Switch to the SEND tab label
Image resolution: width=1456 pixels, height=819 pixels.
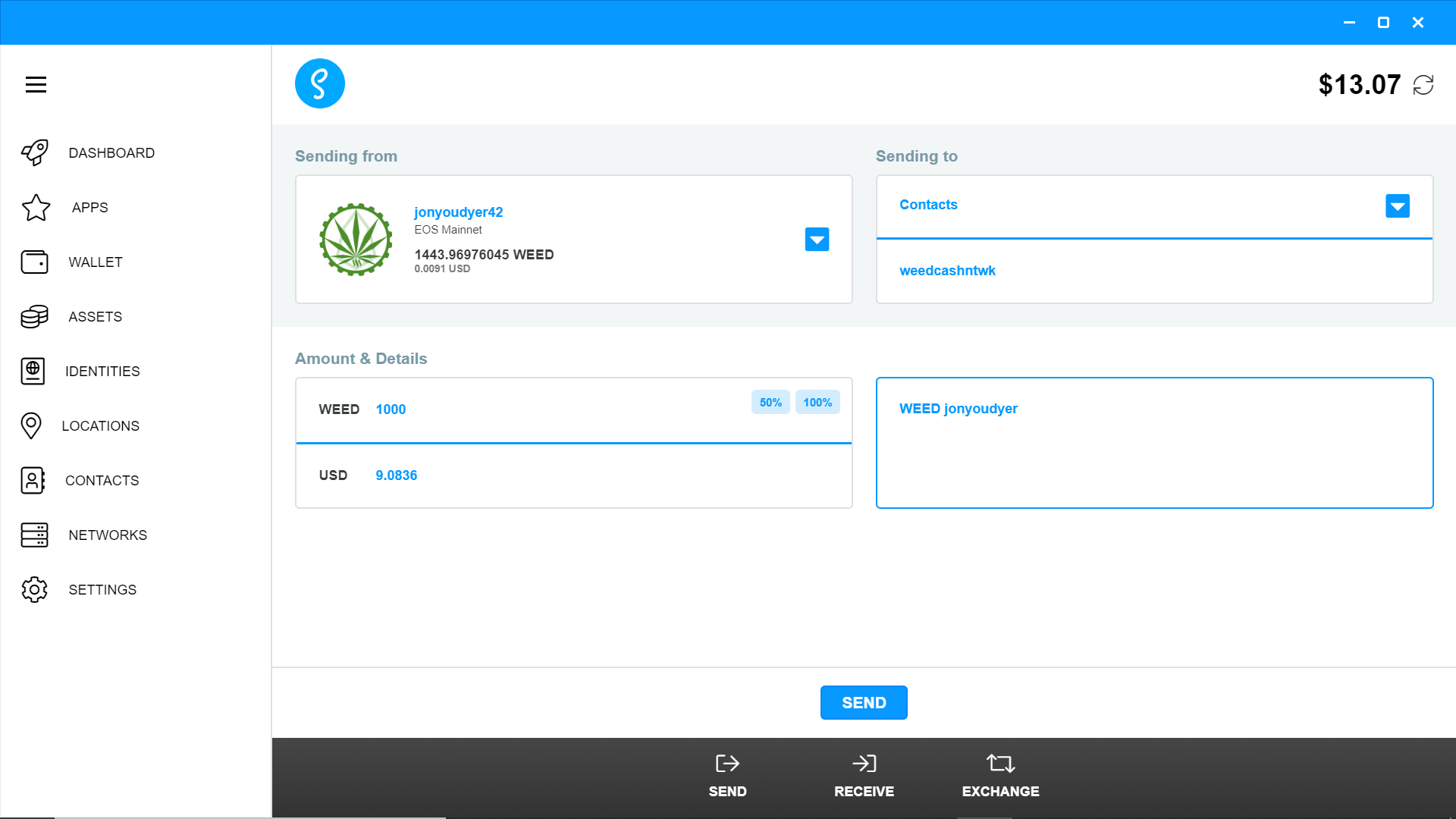tap(727, 791)
